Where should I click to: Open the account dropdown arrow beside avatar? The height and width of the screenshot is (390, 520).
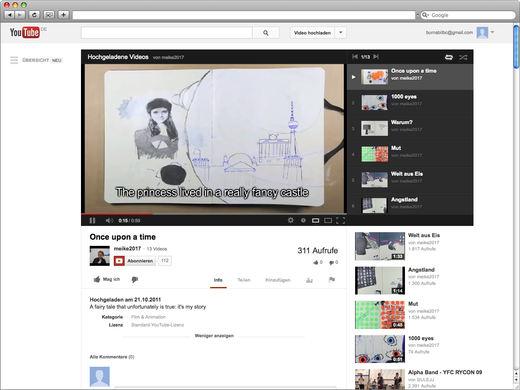(492, 32)
